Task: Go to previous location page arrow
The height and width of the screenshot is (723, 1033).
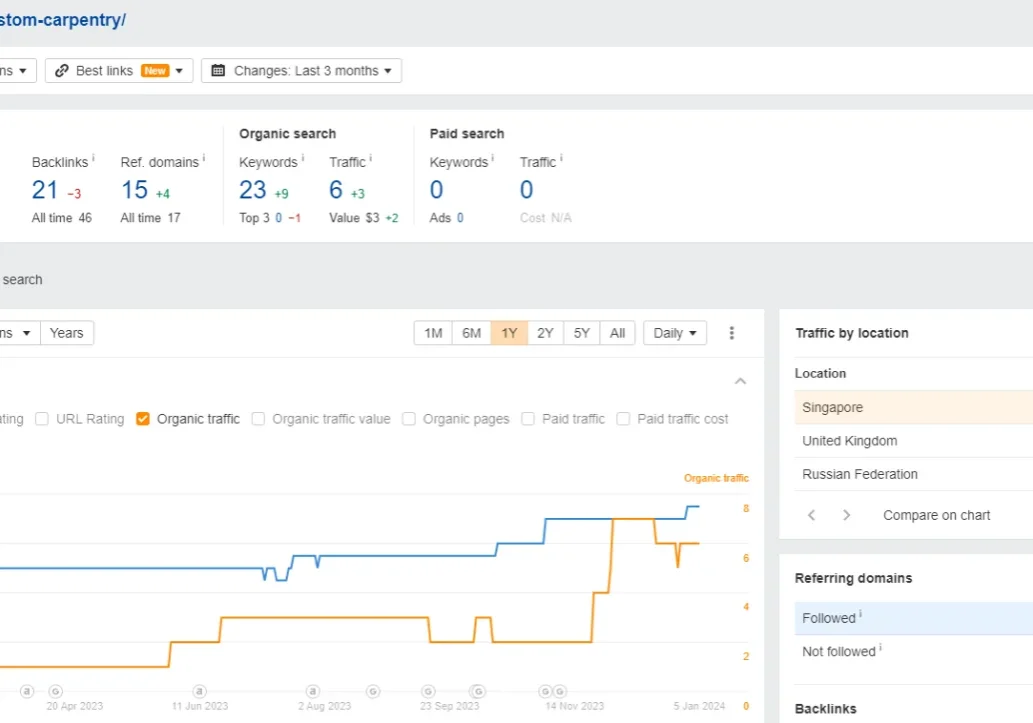Action: coord(812,515)
